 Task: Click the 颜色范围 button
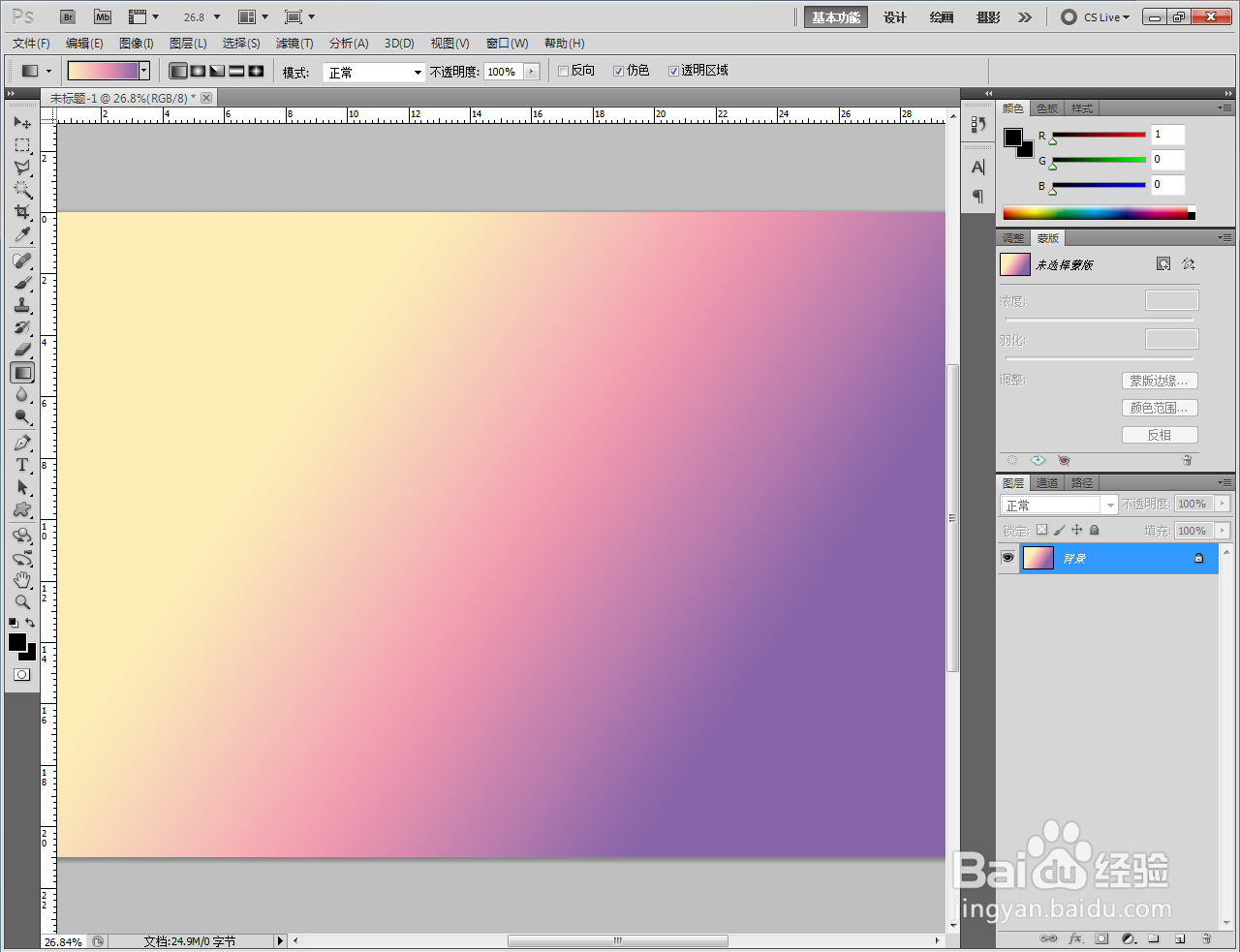1160,408
